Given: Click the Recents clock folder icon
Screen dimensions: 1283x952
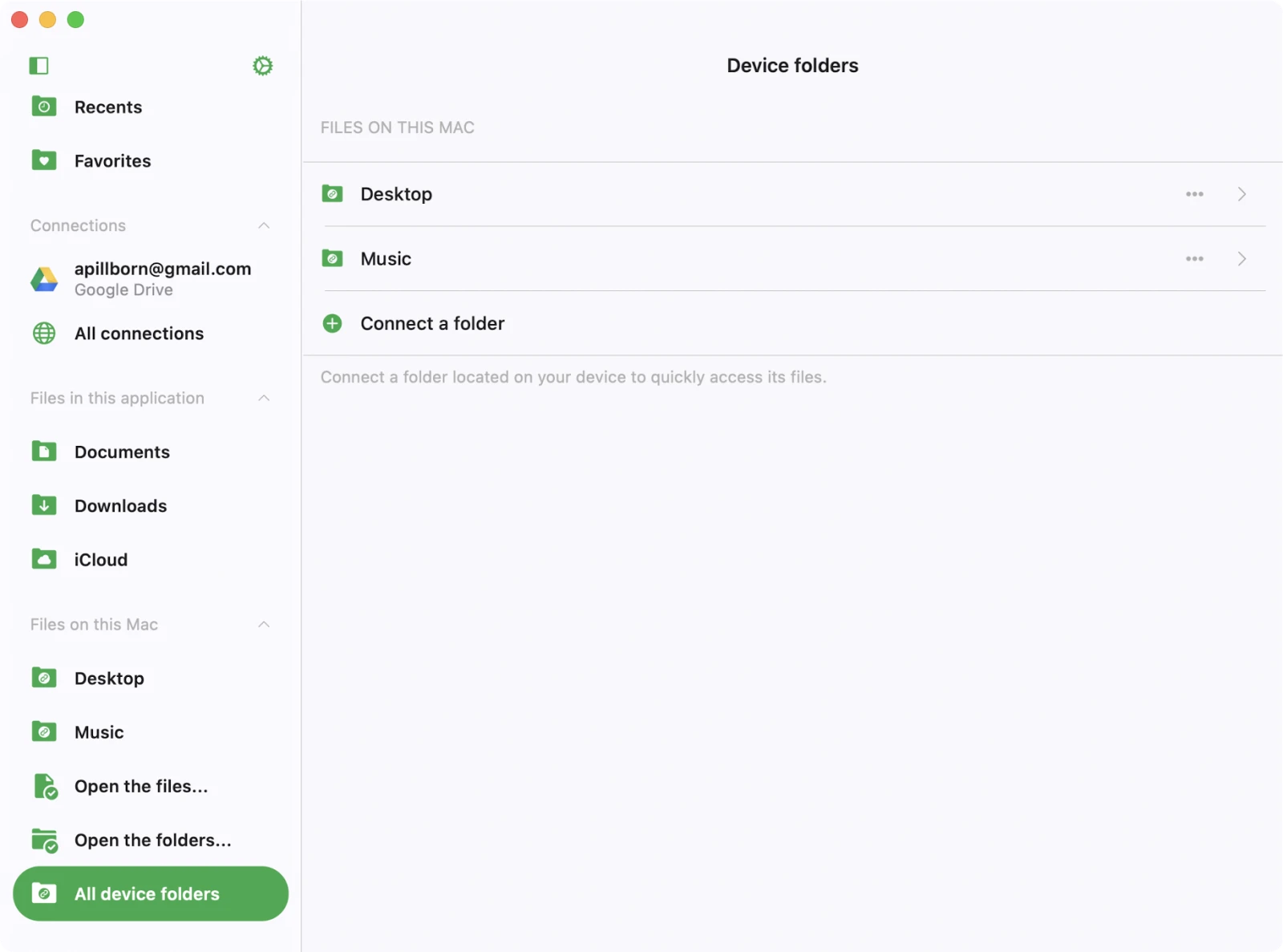Looking at the screenshot, I should click(44, 107).
